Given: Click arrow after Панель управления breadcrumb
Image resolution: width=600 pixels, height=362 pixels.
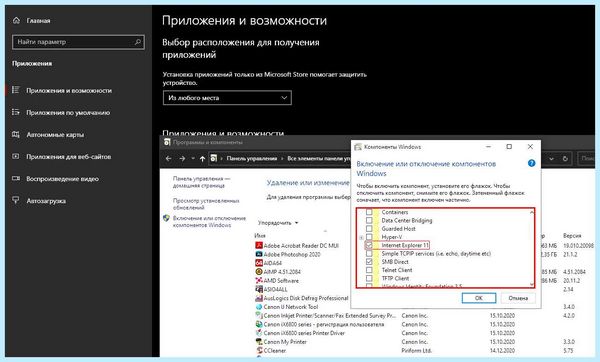Looking at the screenshot, I should click(x=282, y=158).
